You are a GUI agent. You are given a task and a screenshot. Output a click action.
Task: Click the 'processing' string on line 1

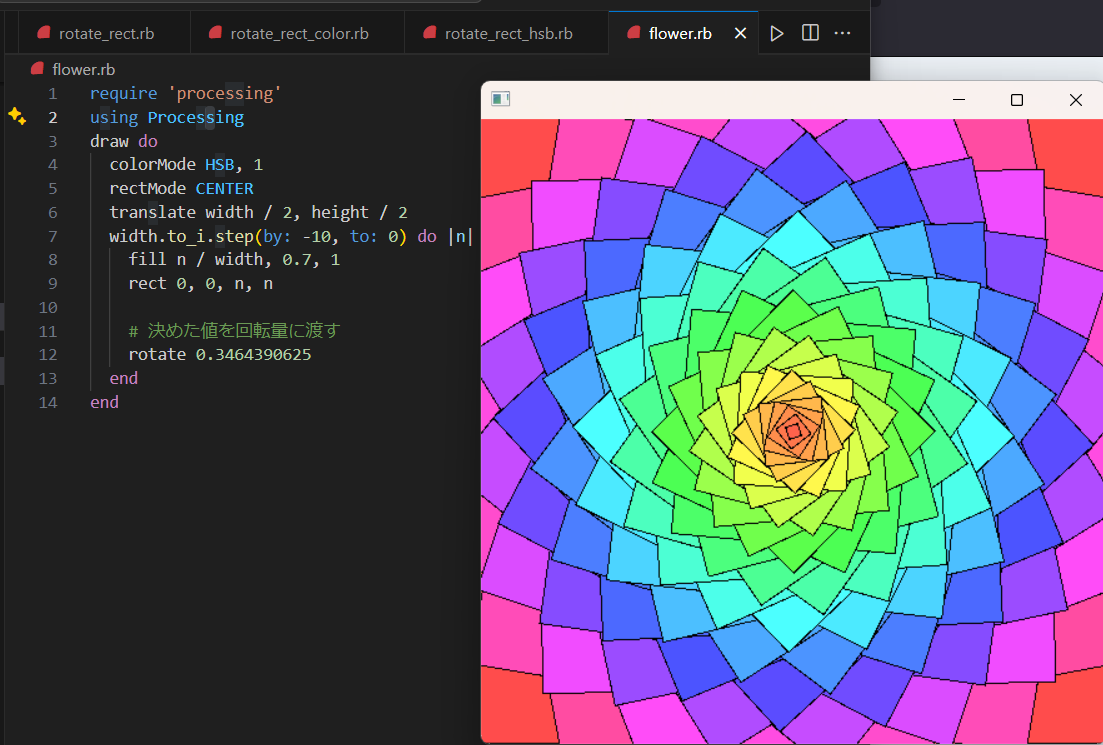point(224,94)
